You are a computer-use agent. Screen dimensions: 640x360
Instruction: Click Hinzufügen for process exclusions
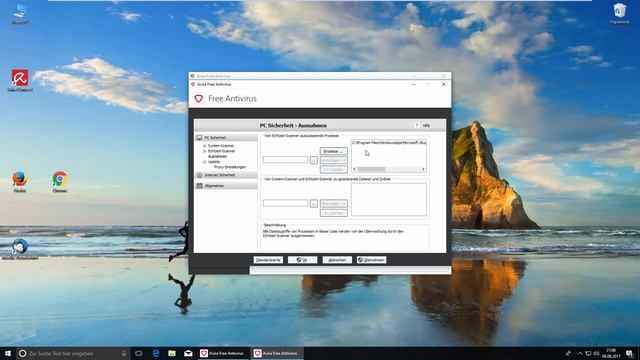coord(333,160)
